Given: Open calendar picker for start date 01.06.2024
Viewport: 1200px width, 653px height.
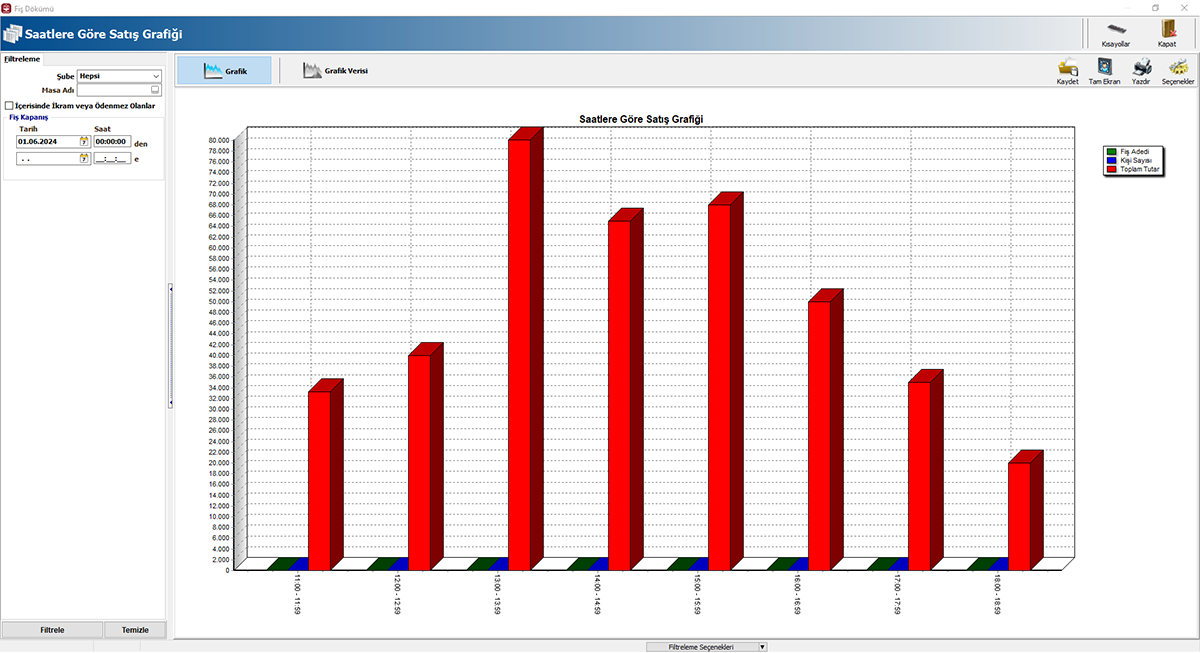Looking at the screenshot, I should pos(84,142).
